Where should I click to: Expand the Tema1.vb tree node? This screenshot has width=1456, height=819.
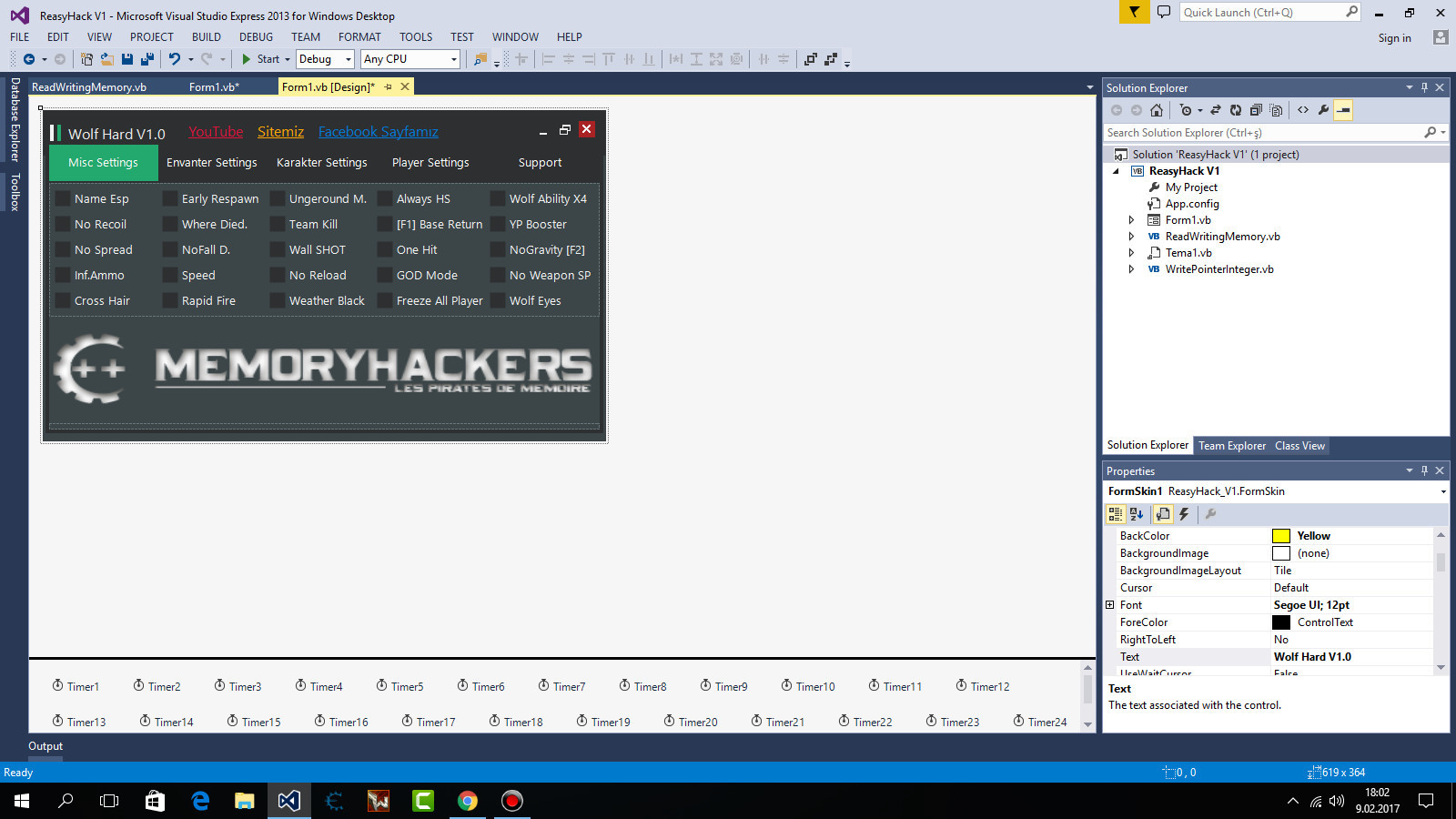tap(1131, 253)
